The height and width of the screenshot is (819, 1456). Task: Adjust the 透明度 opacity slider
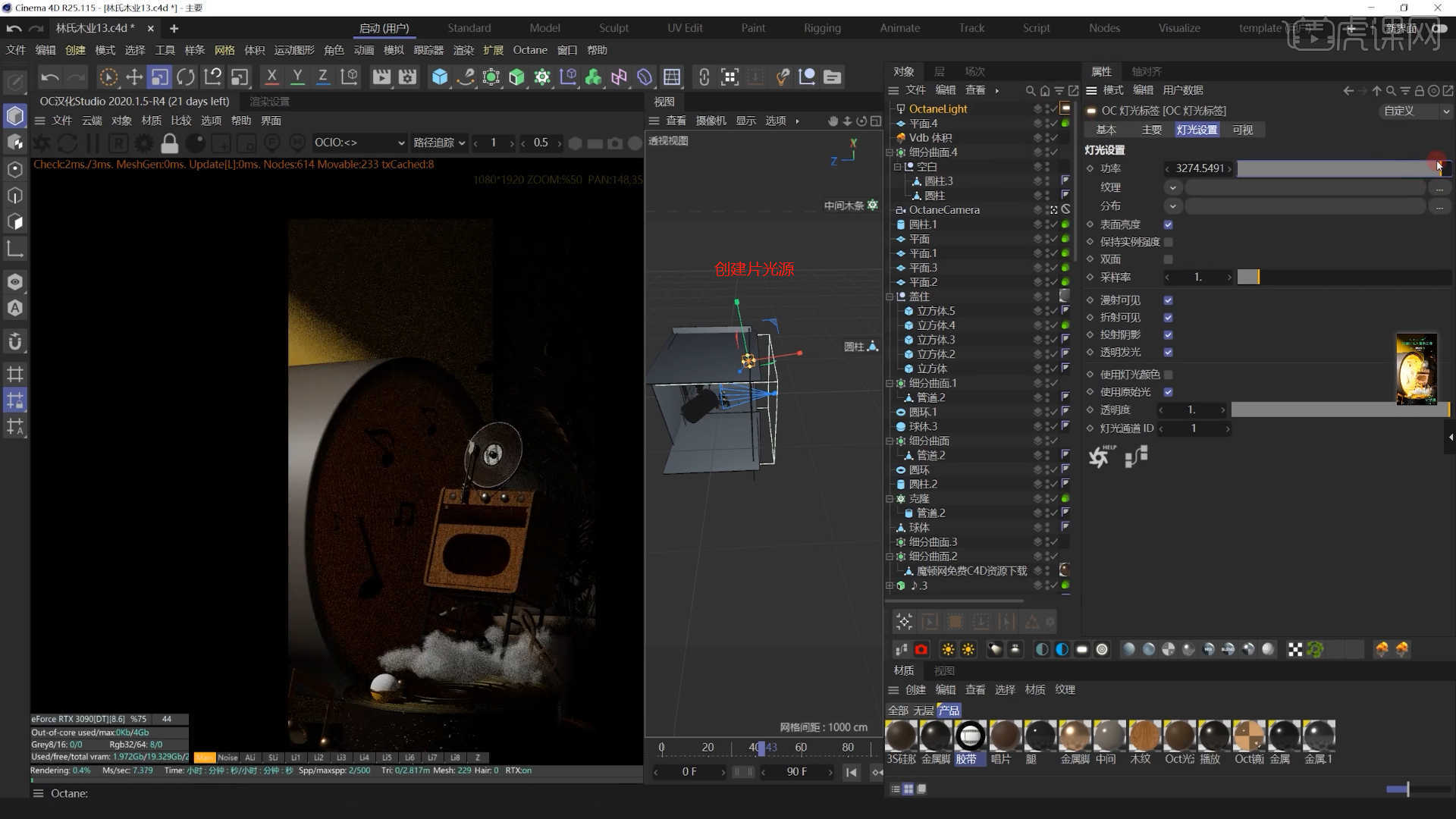pyautogui.click(x=1340, y=409)
